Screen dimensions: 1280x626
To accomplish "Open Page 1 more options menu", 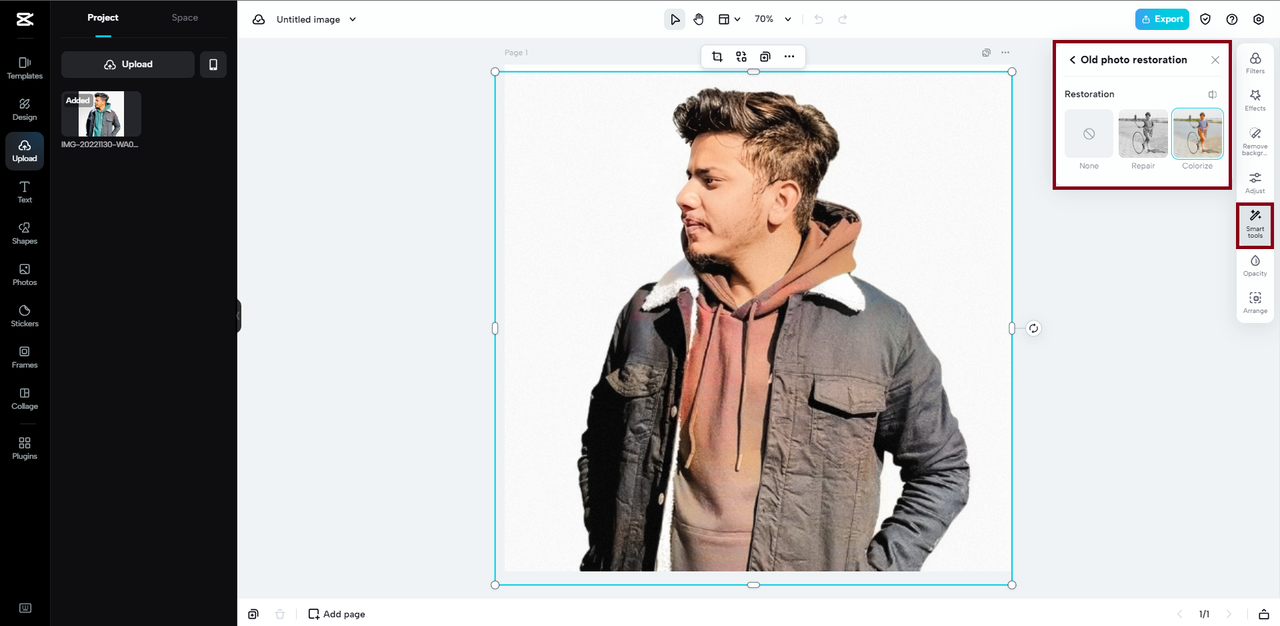I will coord(1005,52).
